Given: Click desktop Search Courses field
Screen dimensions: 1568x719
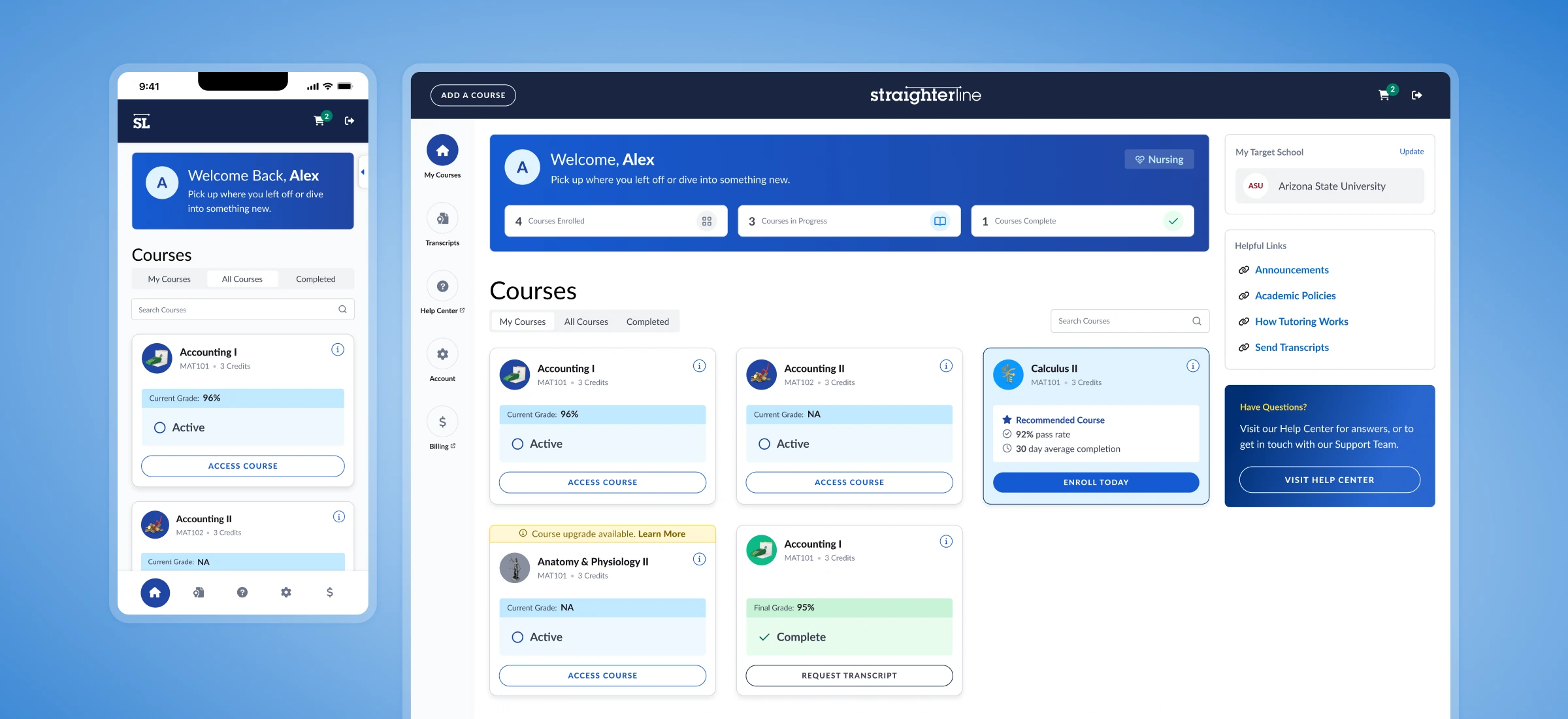Looking at the screenshot, I should tap(1130, 321).
